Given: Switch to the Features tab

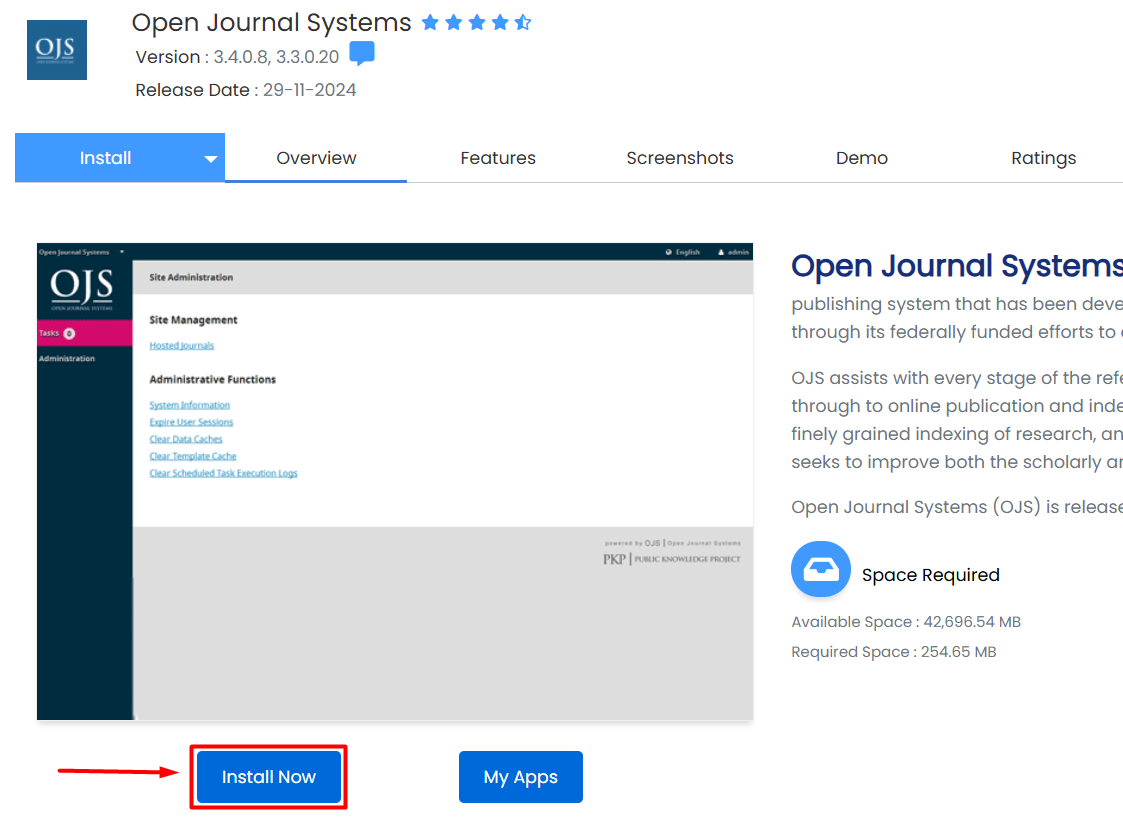Looking at the screenshot, I should click(498, 158).
